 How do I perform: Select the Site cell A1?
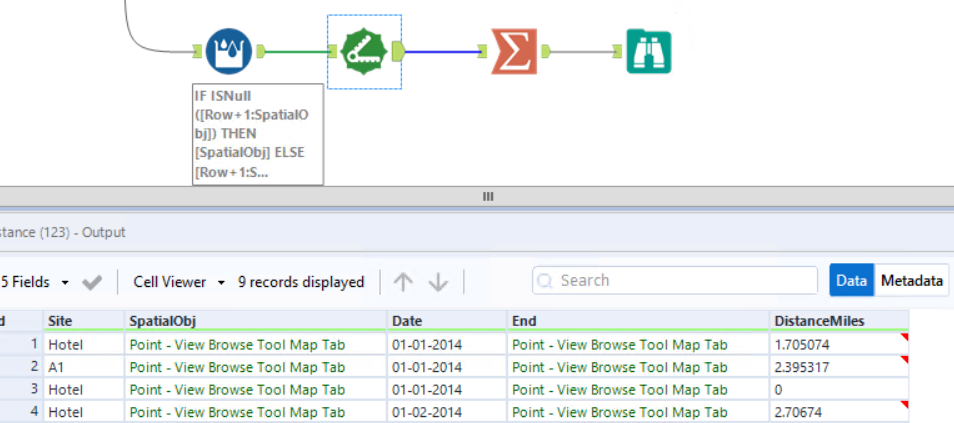pos(84,368)
